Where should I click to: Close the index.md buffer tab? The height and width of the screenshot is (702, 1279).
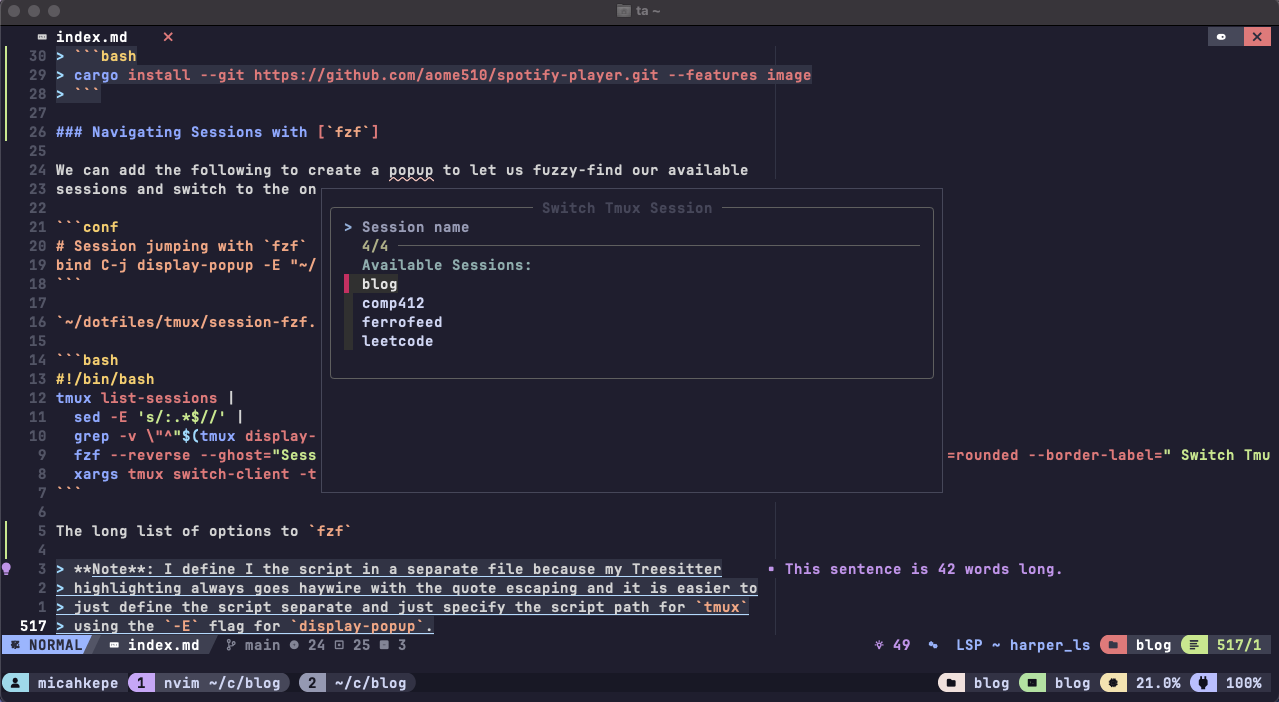click(x=168, y=37)
